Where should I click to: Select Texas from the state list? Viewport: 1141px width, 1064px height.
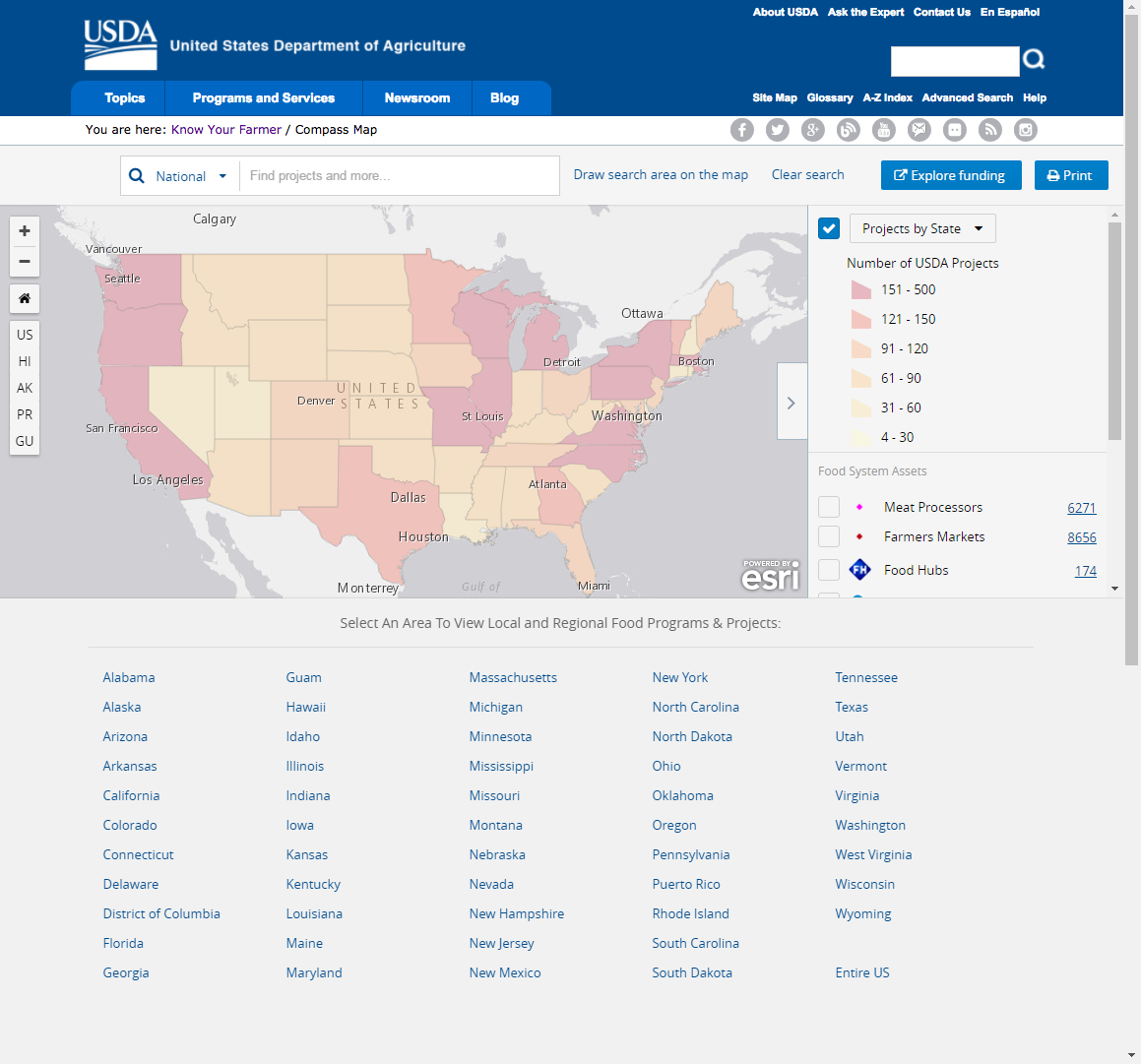852,707
